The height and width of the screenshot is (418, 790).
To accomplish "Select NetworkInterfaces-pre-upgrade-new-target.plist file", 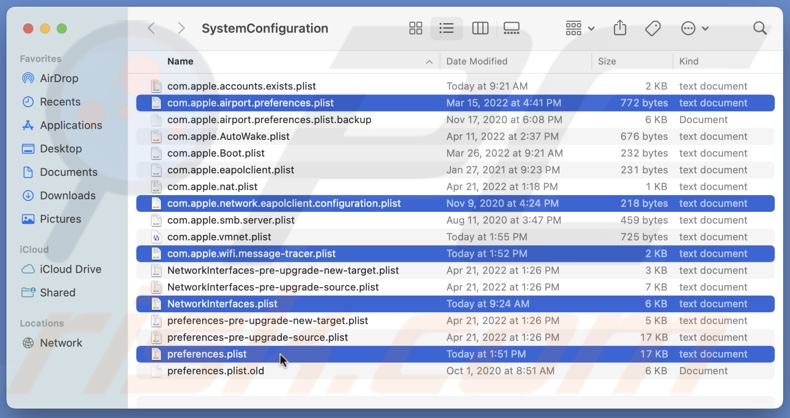I will tap(455, 270).
